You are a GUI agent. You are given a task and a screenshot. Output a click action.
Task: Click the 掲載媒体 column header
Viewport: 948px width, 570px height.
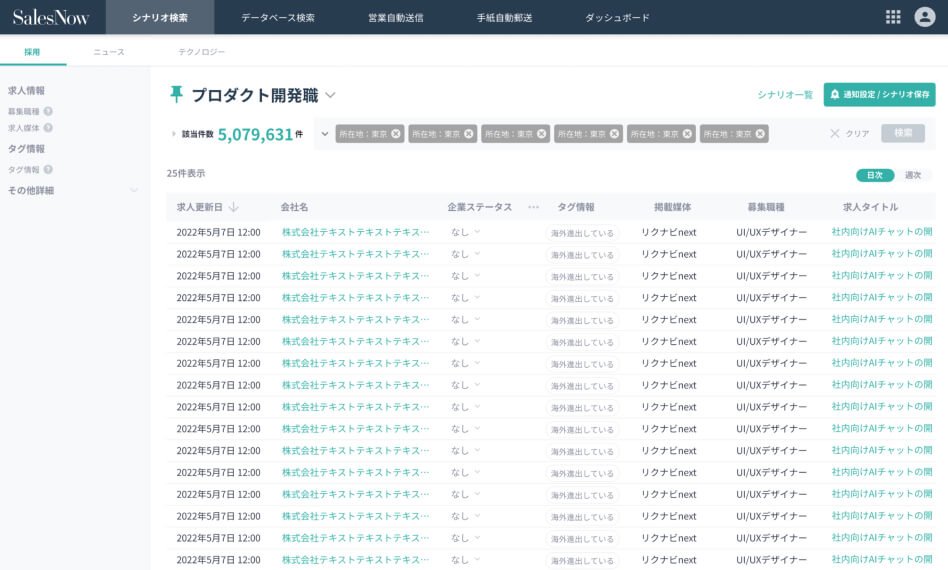click(x=672, y=207)
